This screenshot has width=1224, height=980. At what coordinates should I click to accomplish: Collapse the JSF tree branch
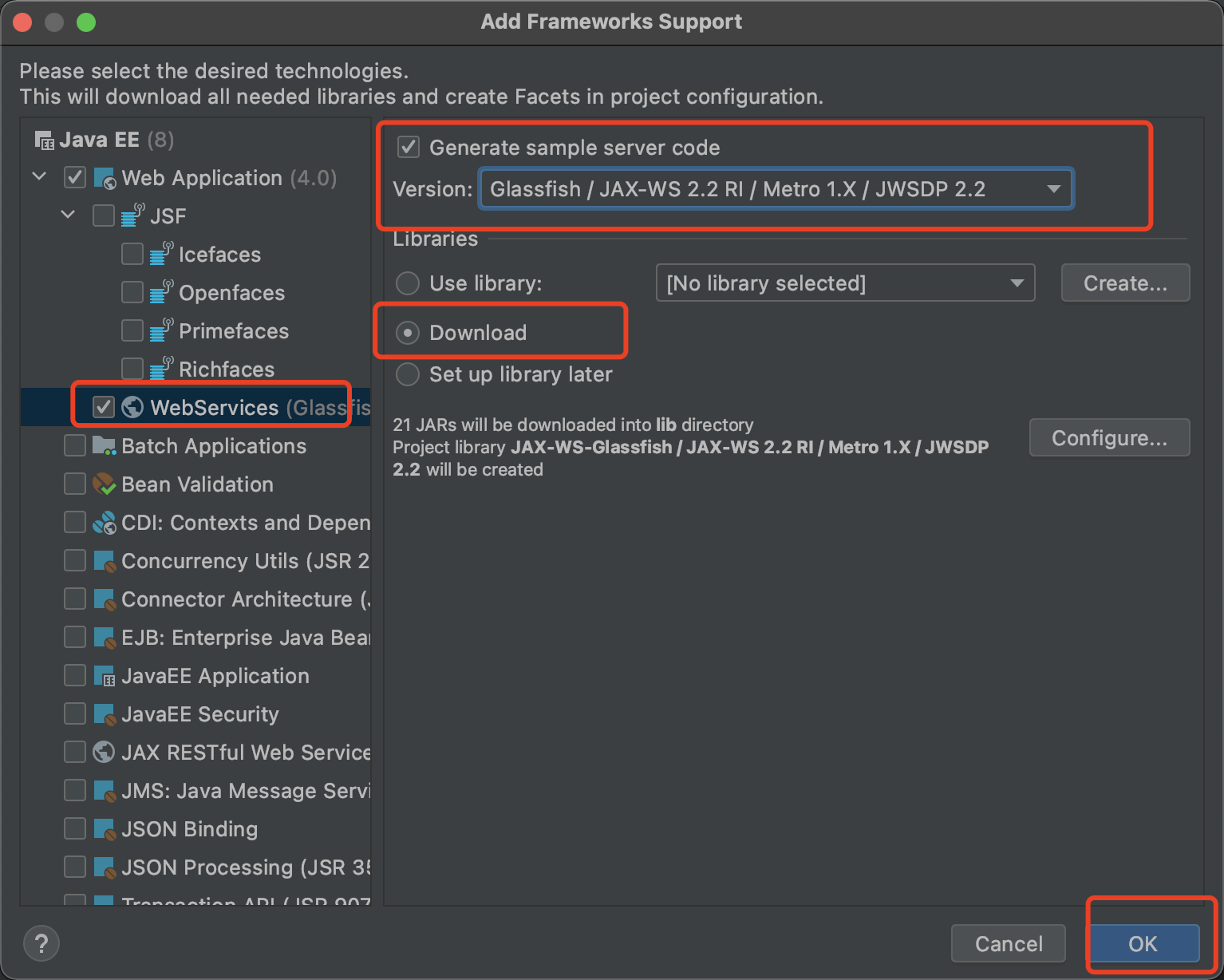[68, 215]
